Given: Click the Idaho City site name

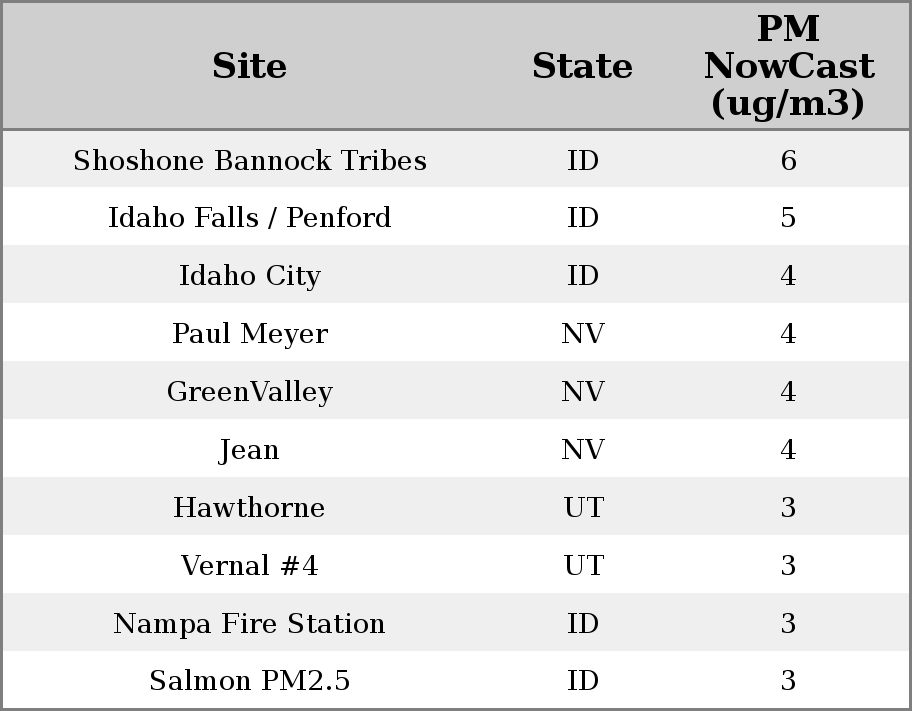Looking at the screenshot, I should [x=250, y=276].
